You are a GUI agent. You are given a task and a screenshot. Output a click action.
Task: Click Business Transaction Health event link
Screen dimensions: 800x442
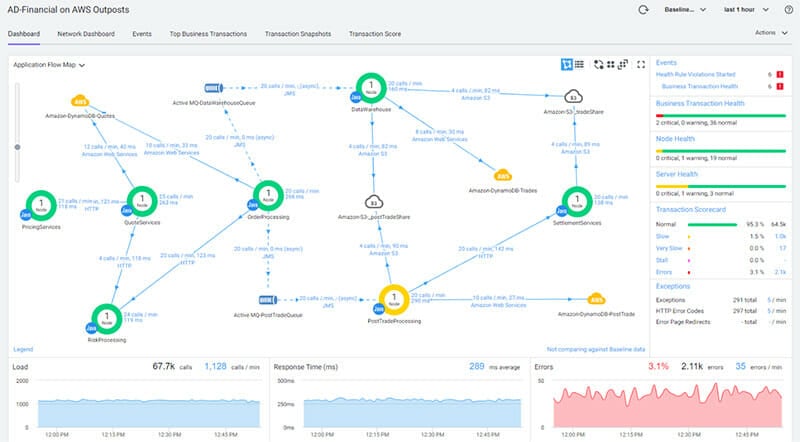(699, 86)
